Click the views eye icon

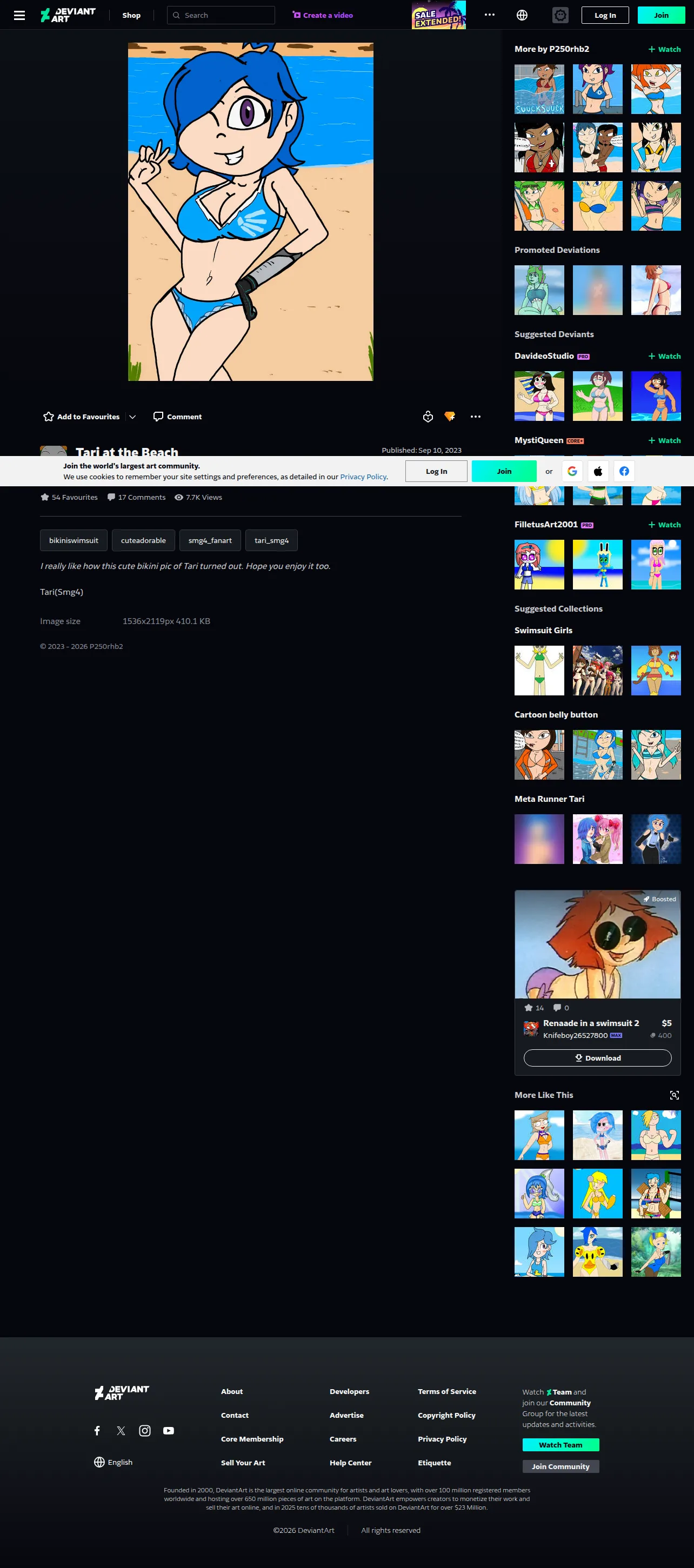(x=179, y=497)
